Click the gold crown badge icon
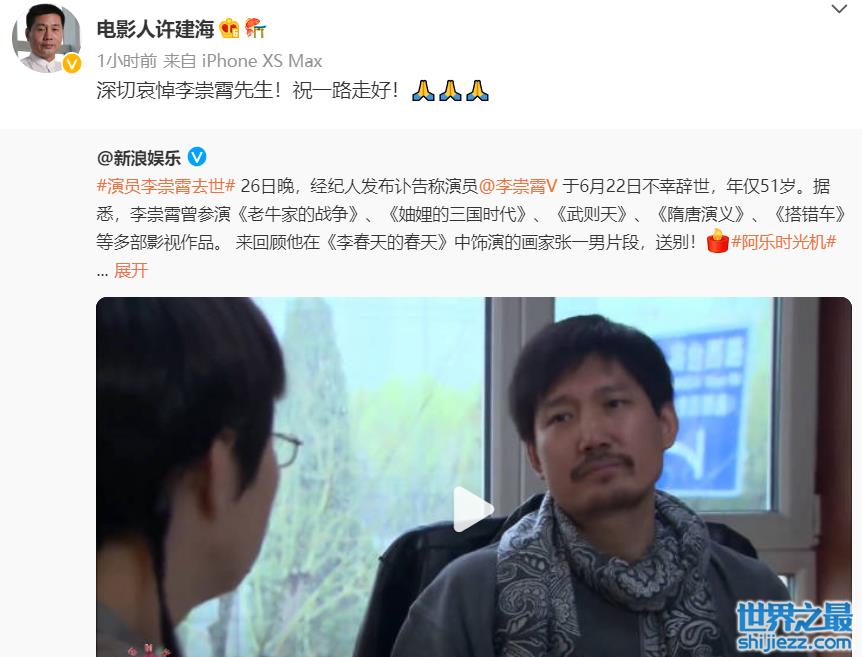The image size is (862, 657). pos(229,28)
